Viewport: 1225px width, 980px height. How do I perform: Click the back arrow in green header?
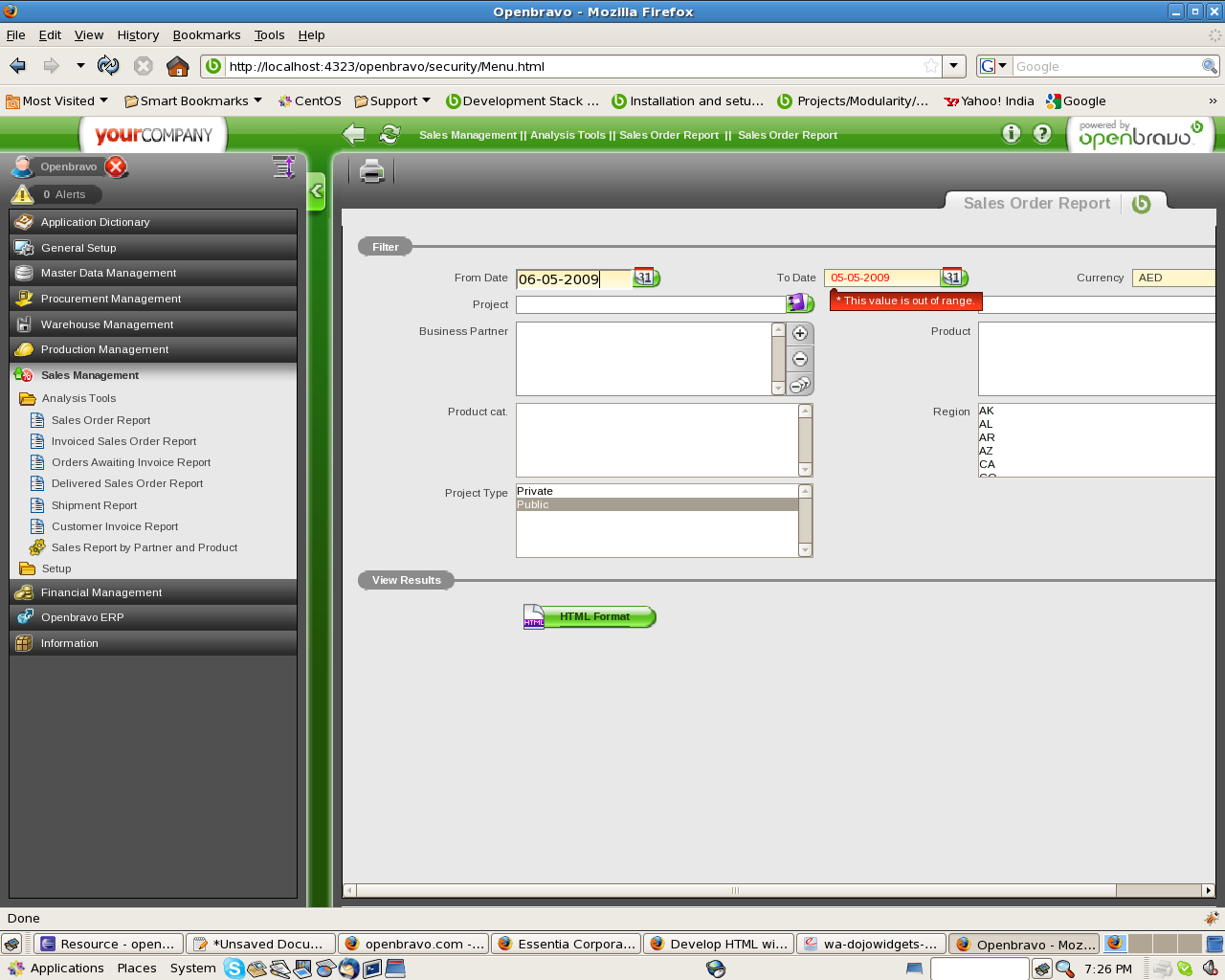pyautogui.click(x=354, y=135)
